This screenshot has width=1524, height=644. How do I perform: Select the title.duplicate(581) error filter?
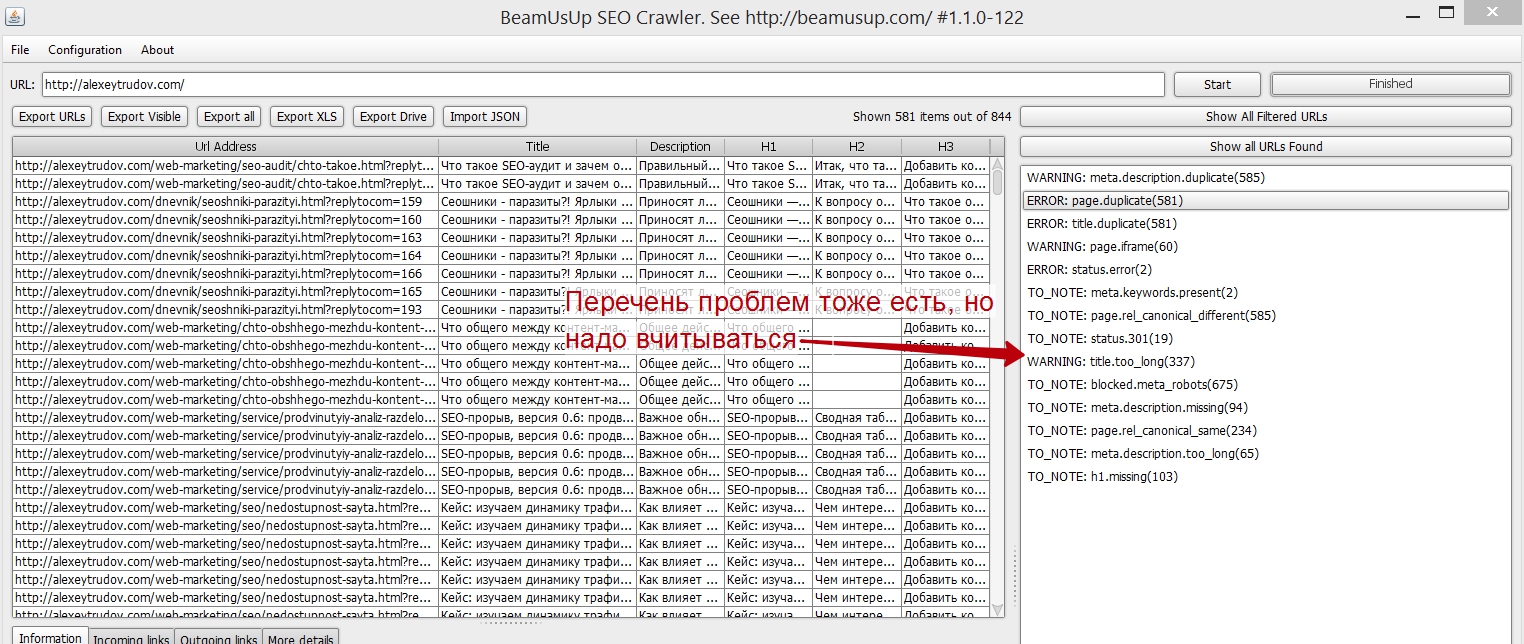click(x=1101, y=224)
